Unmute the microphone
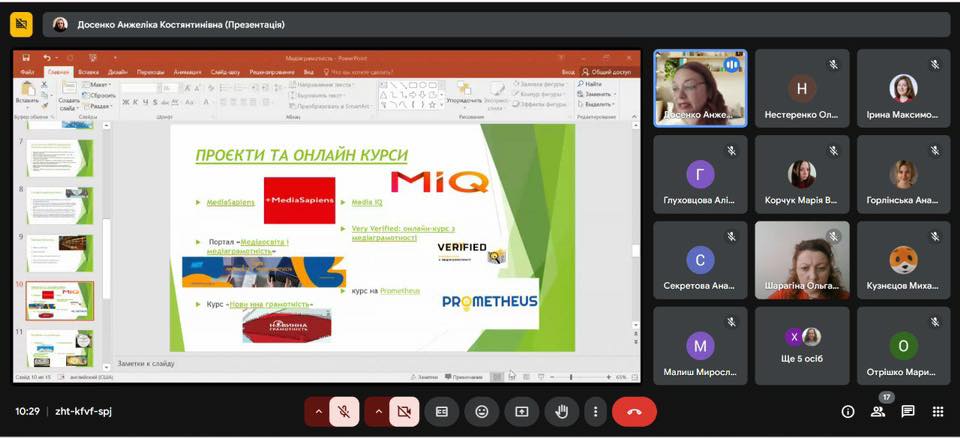960x438 pixels. click(x=344, y=412)
